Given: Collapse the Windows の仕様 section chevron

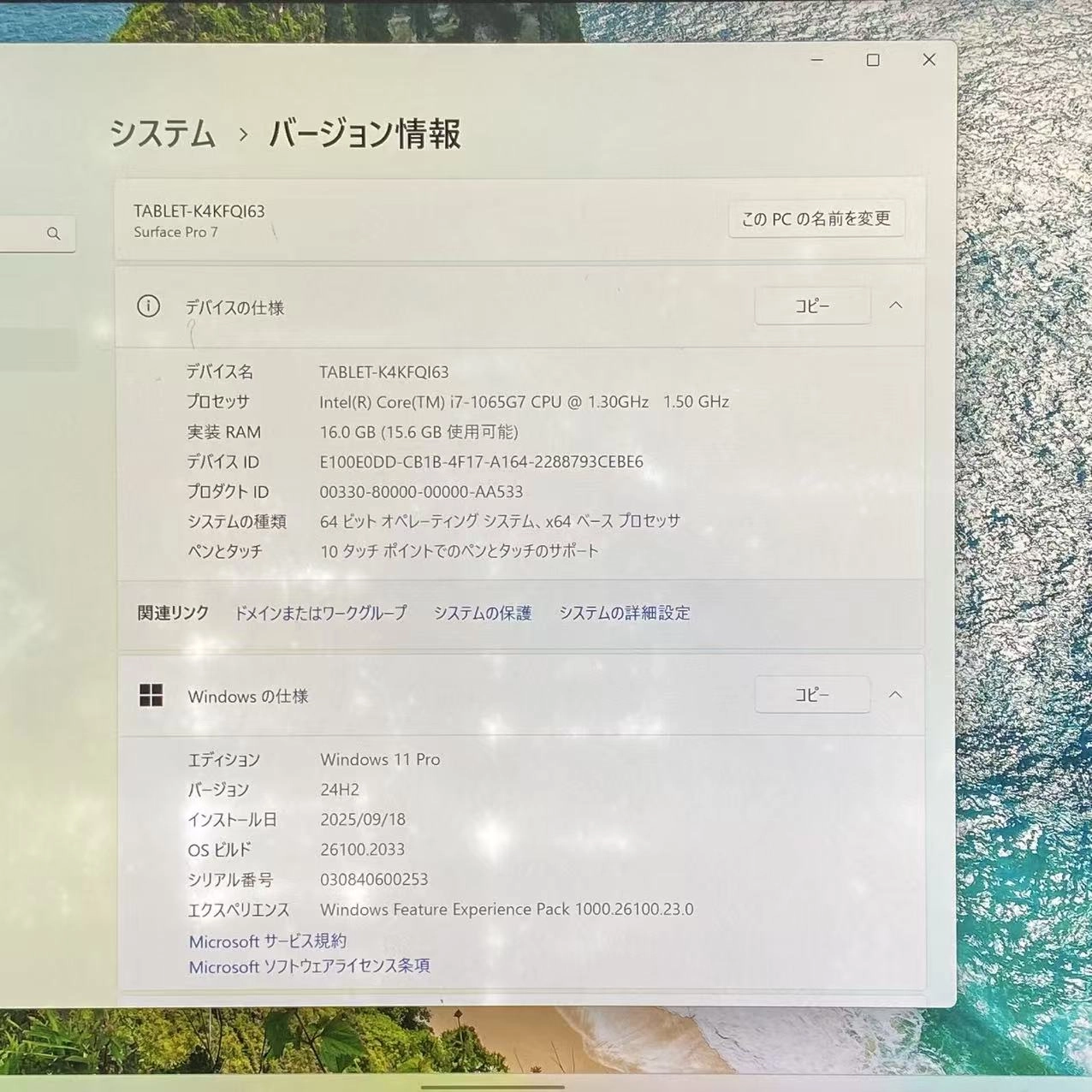Looking at the screenshot, I should 895,694.
